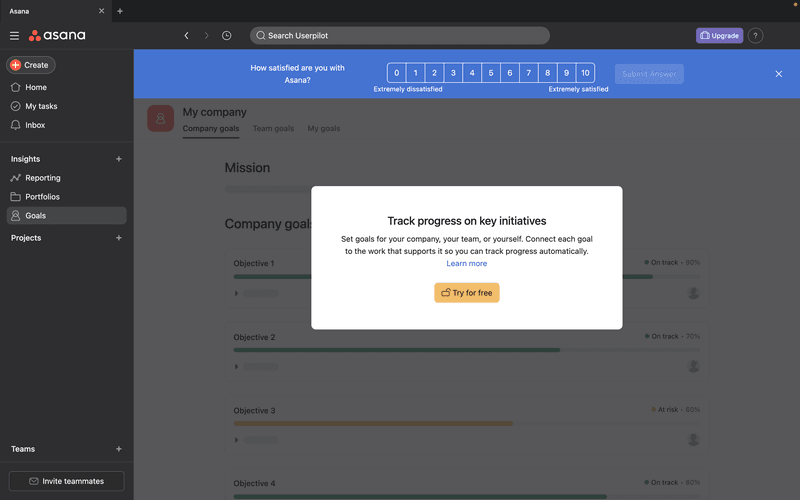The width and height of the screenshot is (800, 500).
Task: Add a new team with plus icon
Action: coord(118,449)
